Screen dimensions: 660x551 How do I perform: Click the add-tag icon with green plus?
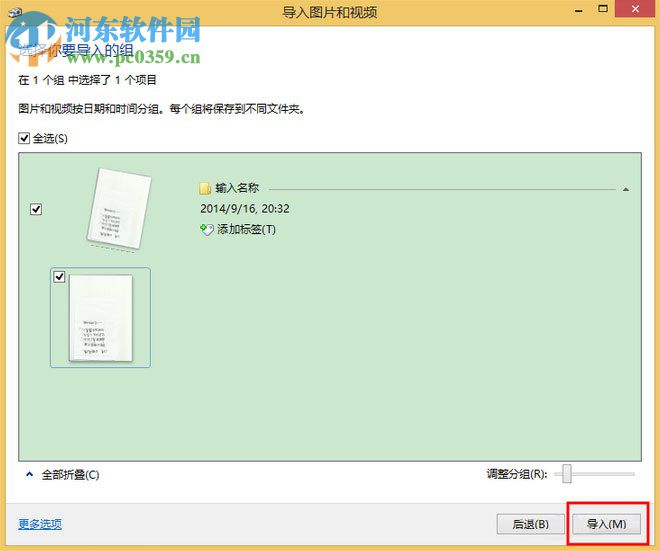coord(207,229)
